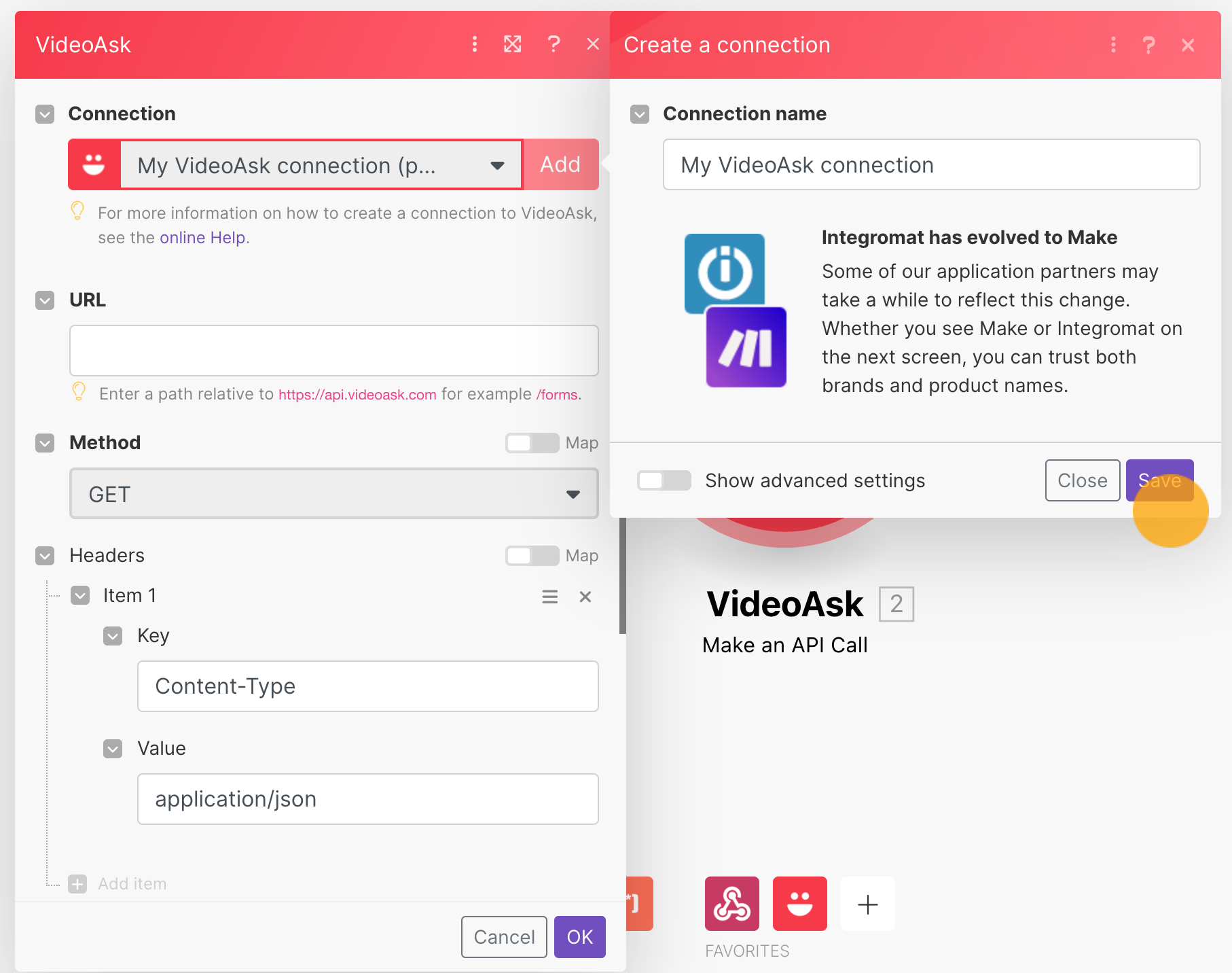
Task: Open the online Help link
Action: click(202, 238)
